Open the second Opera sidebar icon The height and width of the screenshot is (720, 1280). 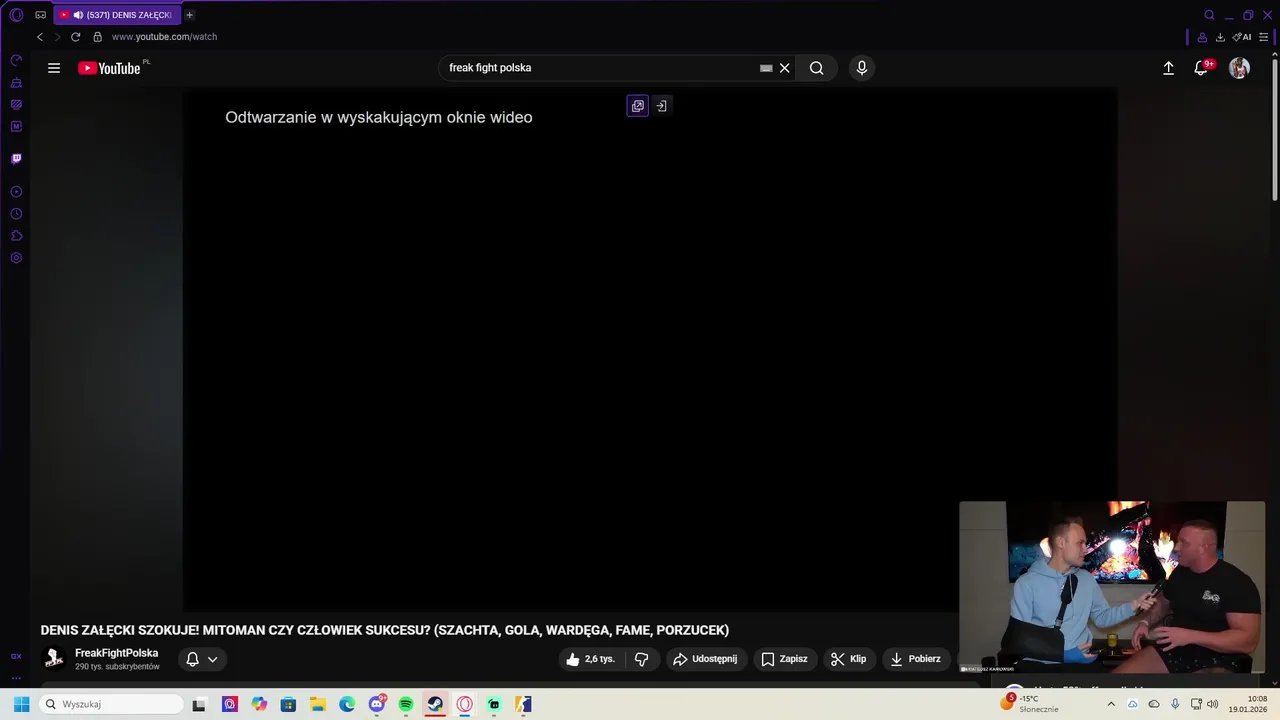(16, 83)
